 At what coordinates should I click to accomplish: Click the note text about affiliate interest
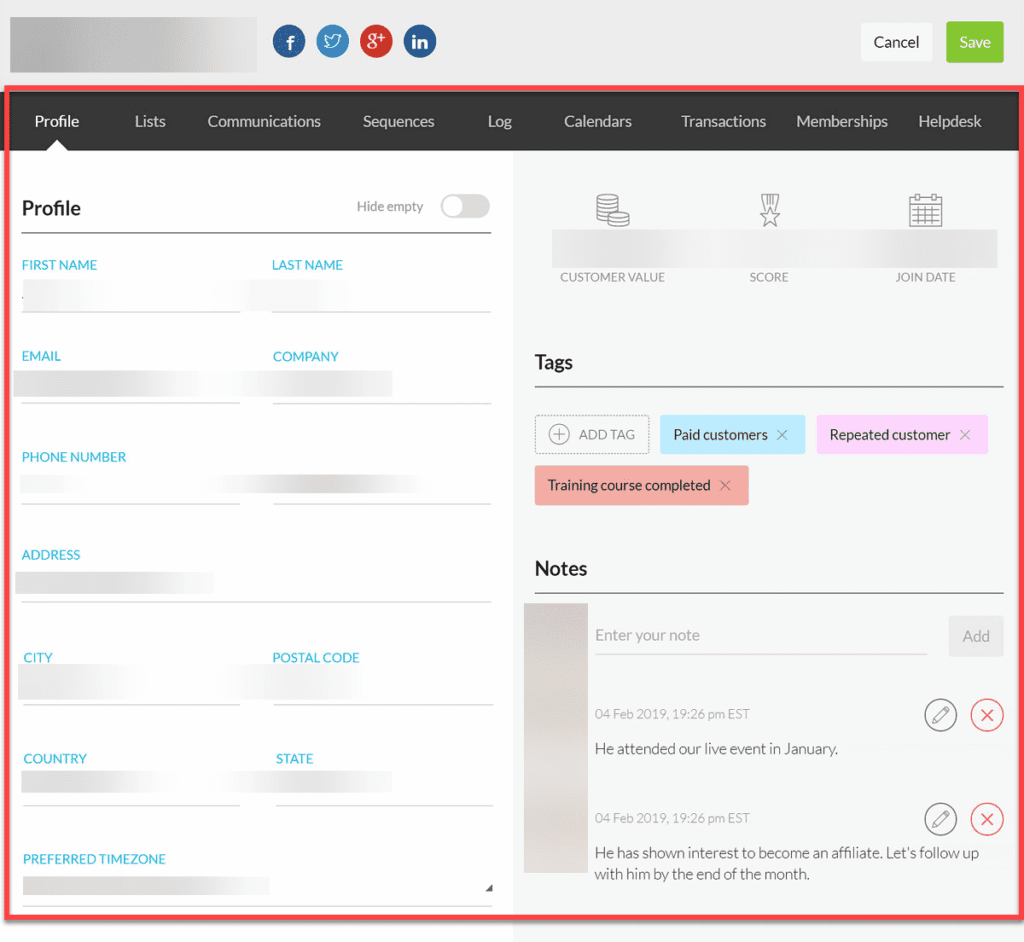point(786,864)
